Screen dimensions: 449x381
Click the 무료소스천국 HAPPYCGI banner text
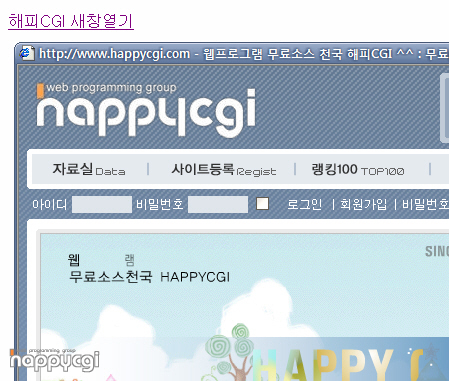coord(149,277)
